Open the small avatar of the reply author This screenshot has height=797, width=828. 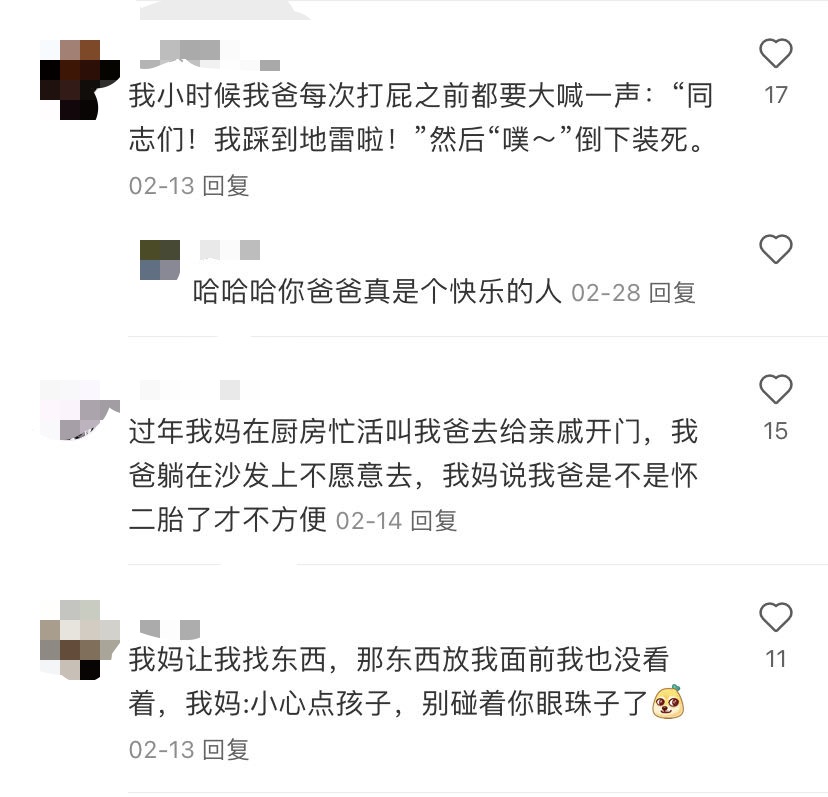(x=160, y=259)
